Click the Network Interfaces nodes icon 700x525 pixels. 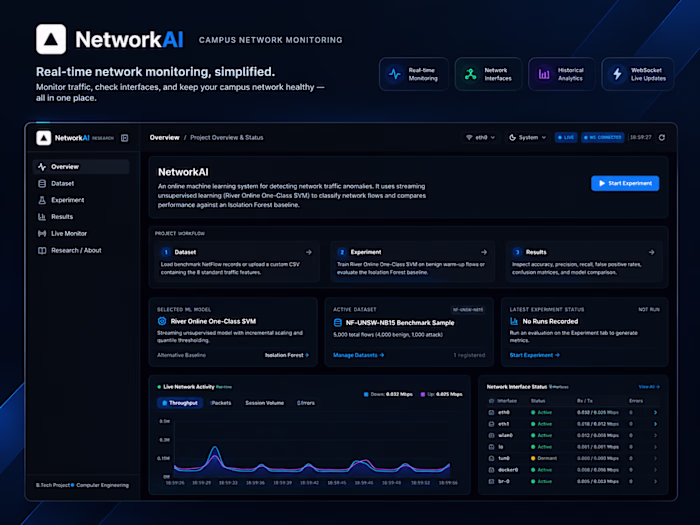click(470, 74)
